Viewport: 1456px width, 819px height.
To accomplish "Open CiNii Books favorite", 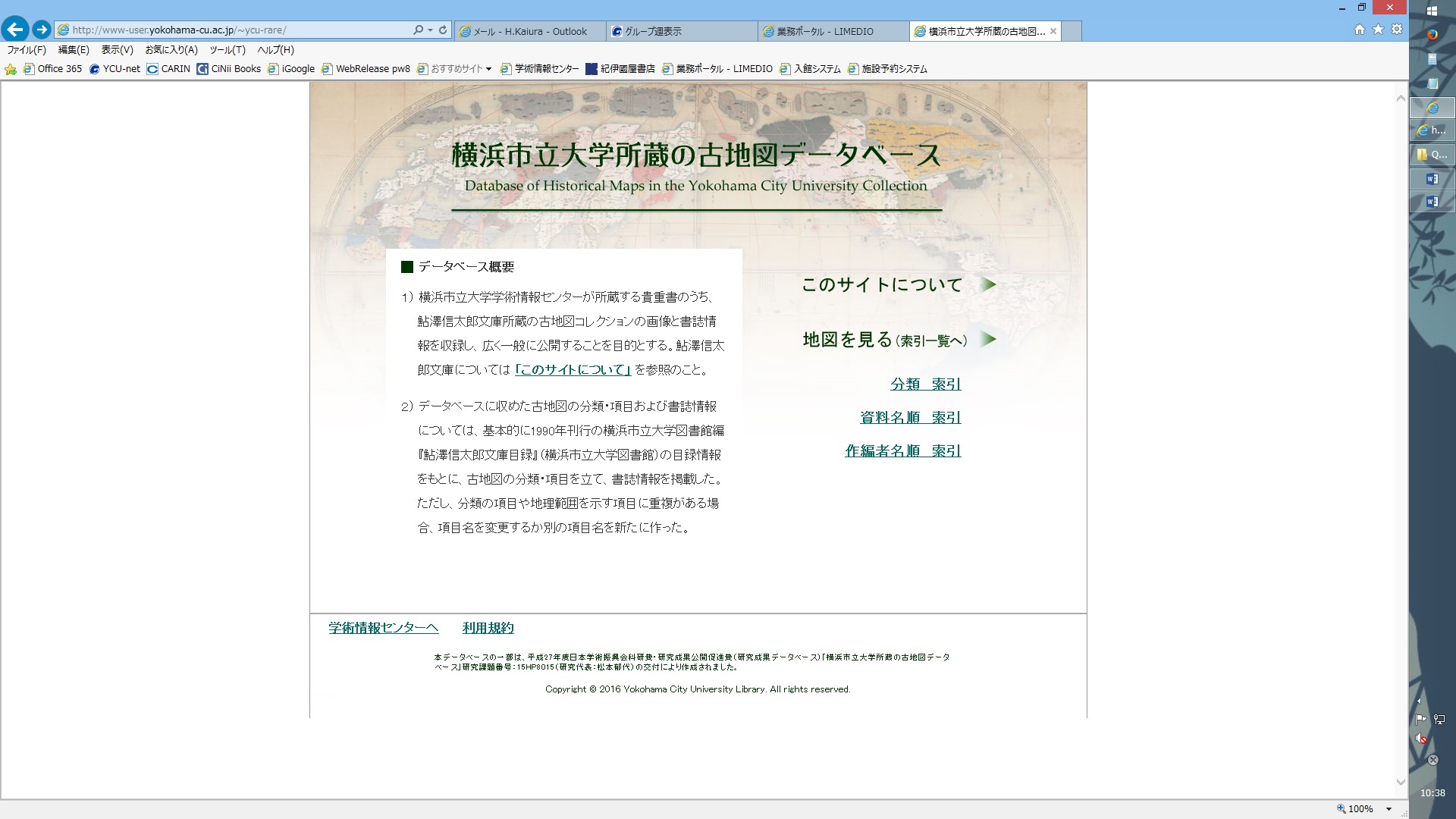I will click(x=229, y=68).
